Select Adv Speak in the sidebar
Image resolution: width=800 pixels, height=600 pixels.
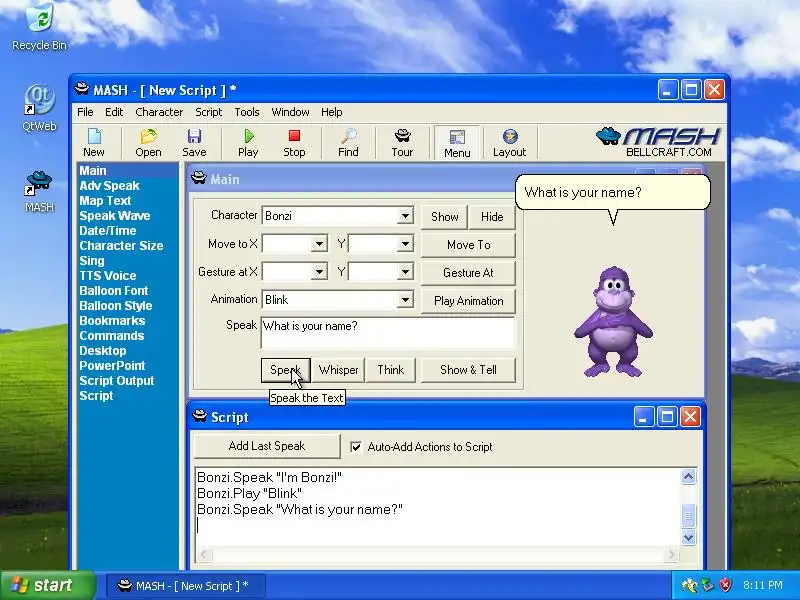pyautogui.click(x=109, y=186)
